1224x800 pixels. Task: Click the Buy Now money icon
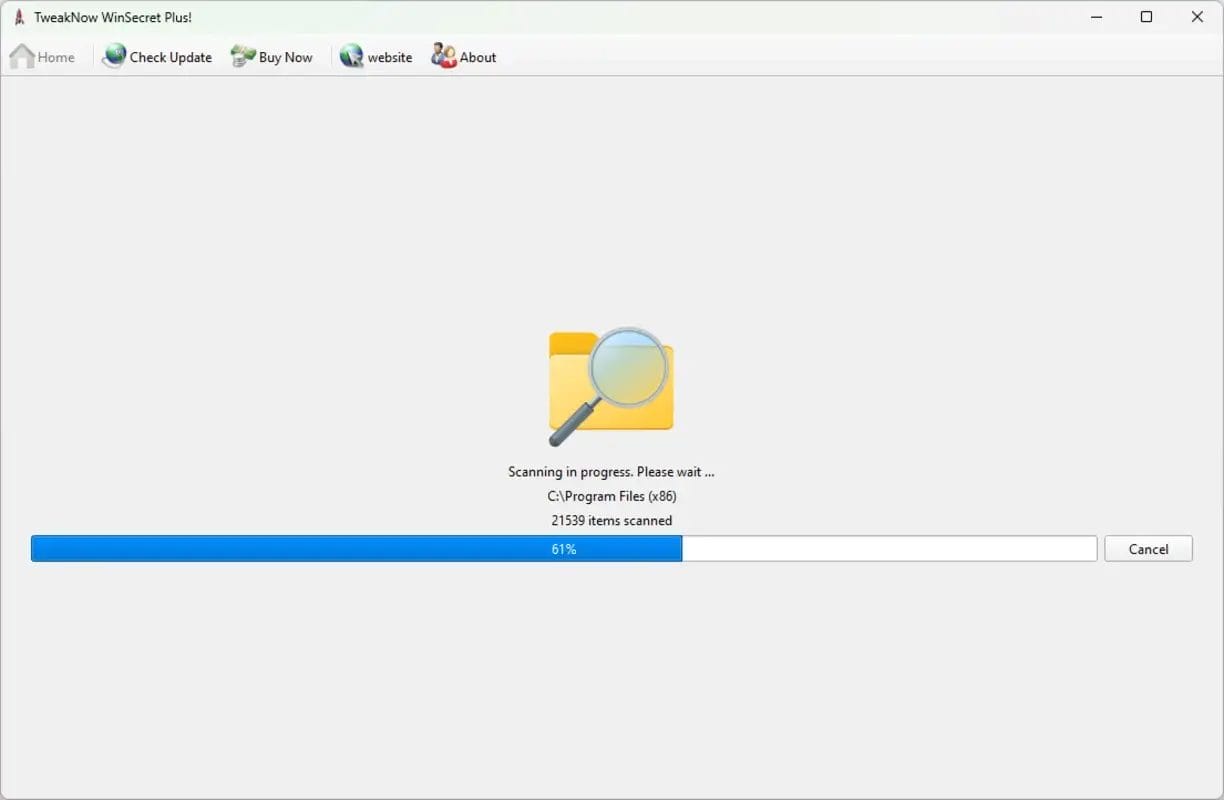coord(243,57)
